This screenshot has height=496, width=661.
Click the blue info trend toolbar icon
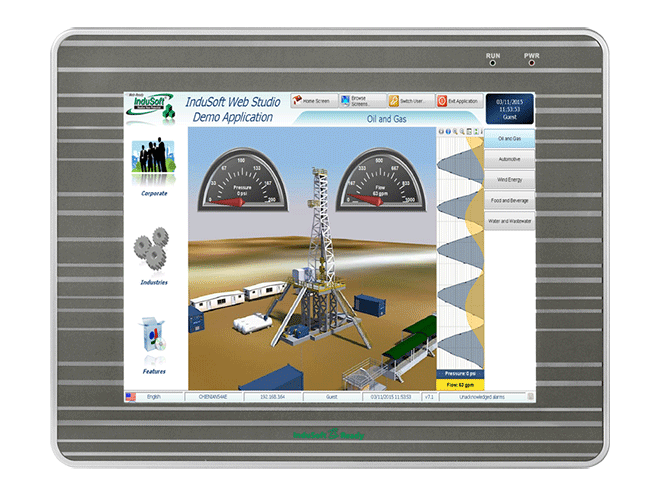448,131
